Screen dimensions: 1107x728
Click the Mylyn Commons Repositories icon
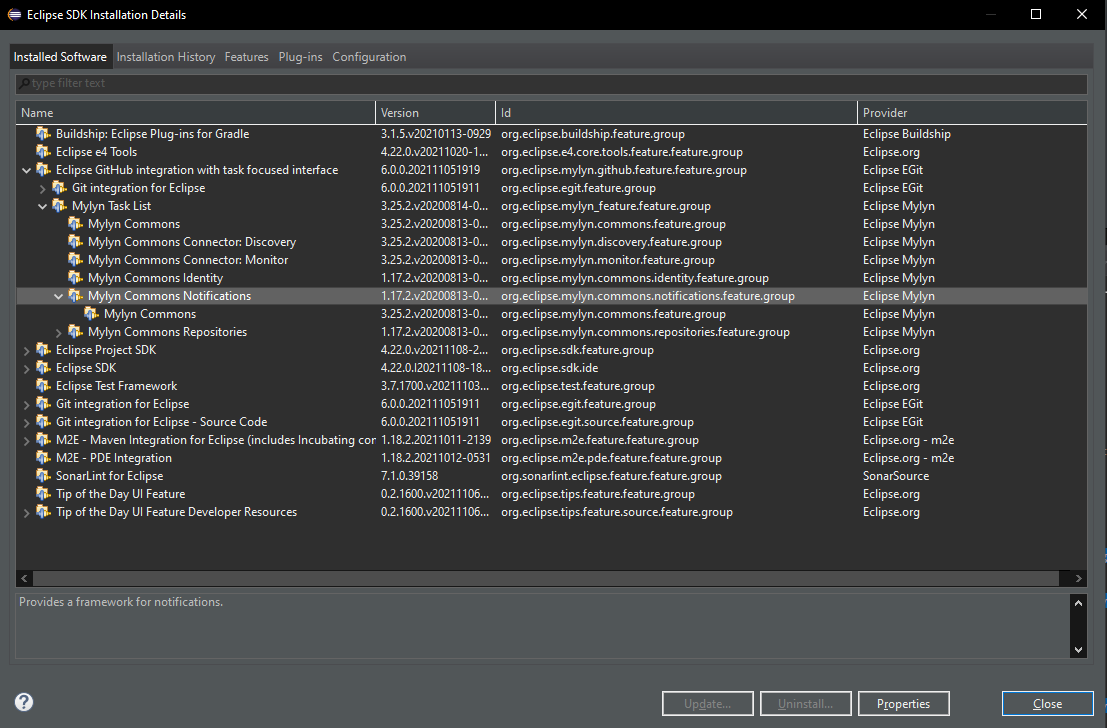tap(76, 332)
